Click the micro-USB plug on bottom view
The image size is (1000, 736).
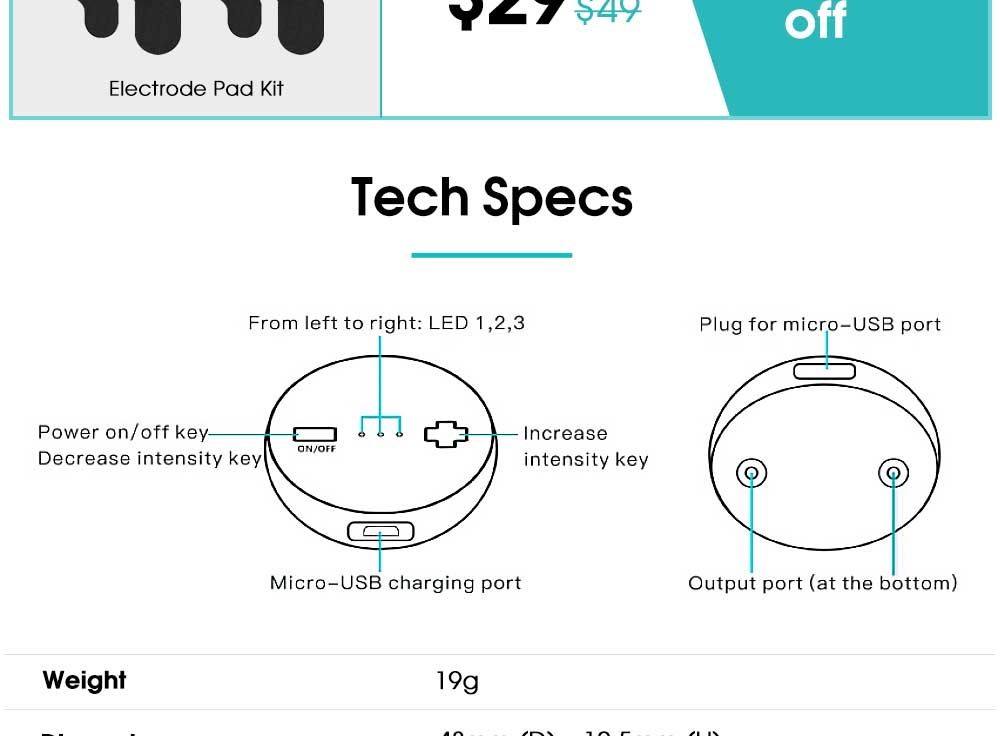(x=825, y=371)
